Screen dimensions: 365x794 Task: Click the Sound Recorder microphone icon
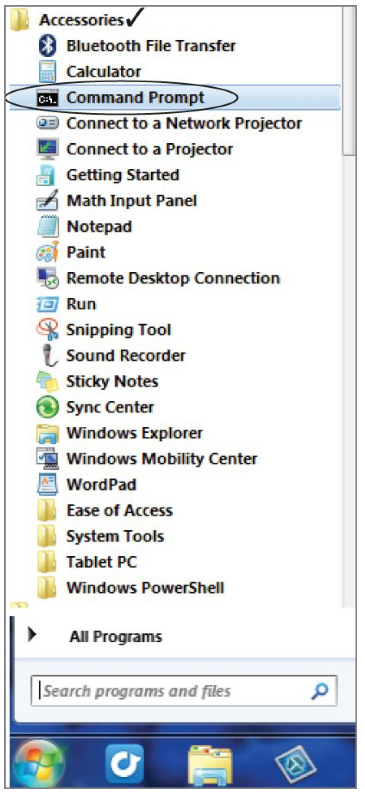click(x=50, y=355)
